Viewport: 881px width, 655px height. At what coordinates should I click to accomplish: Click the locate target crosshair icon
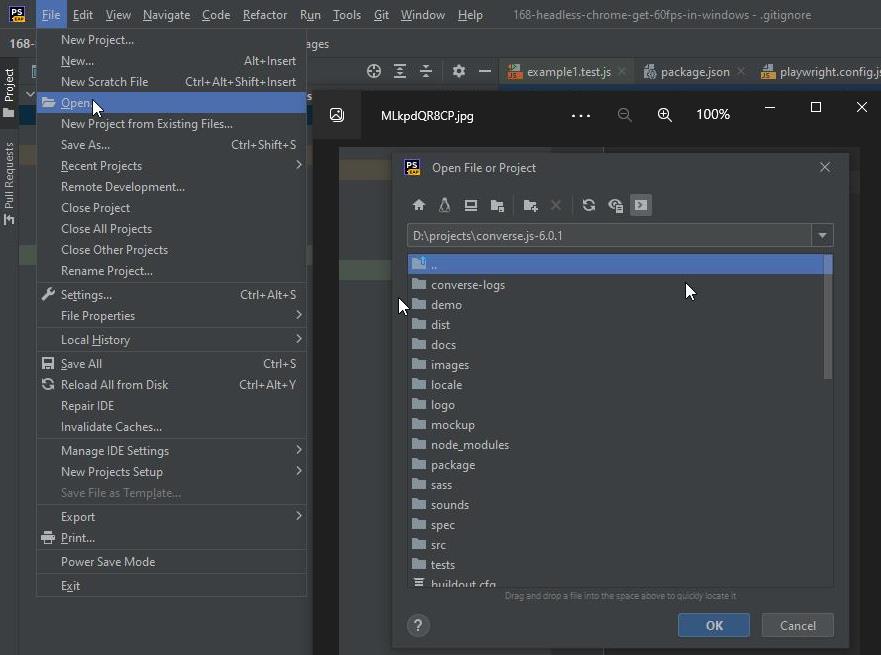[x=374, y=71]
